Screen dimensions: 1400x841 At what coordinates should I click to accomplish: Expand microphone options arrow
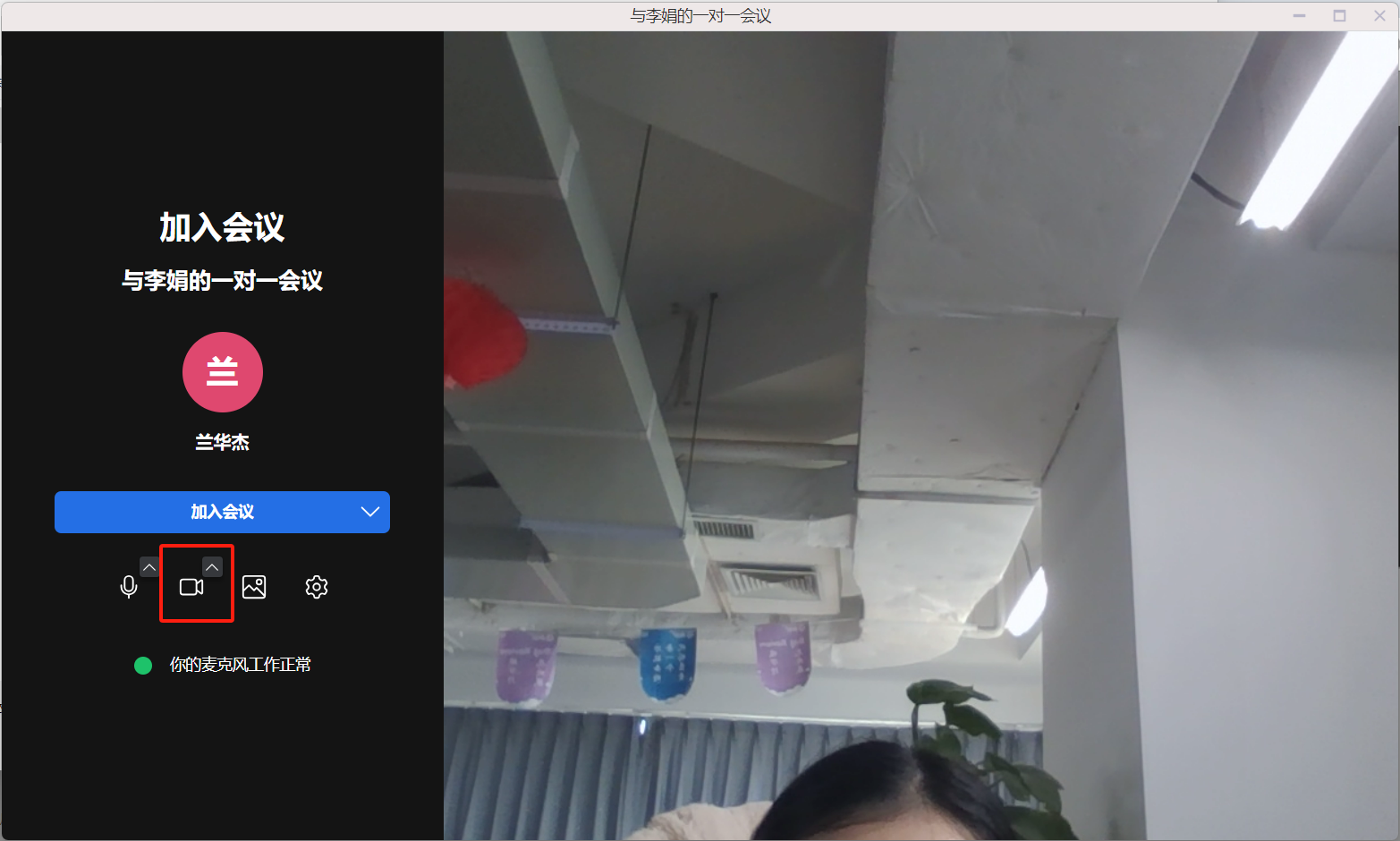tap(149, 567)
